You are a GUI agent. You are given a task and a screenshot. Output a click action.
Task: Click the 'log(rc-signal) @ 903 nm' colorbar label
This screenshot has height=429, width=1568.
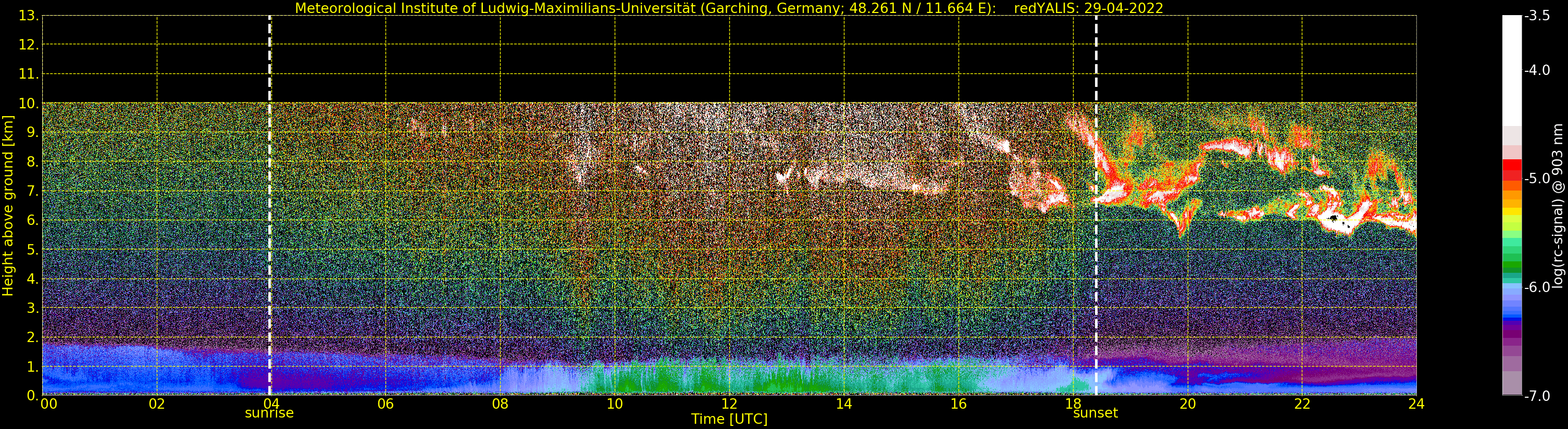point(1558,206)
